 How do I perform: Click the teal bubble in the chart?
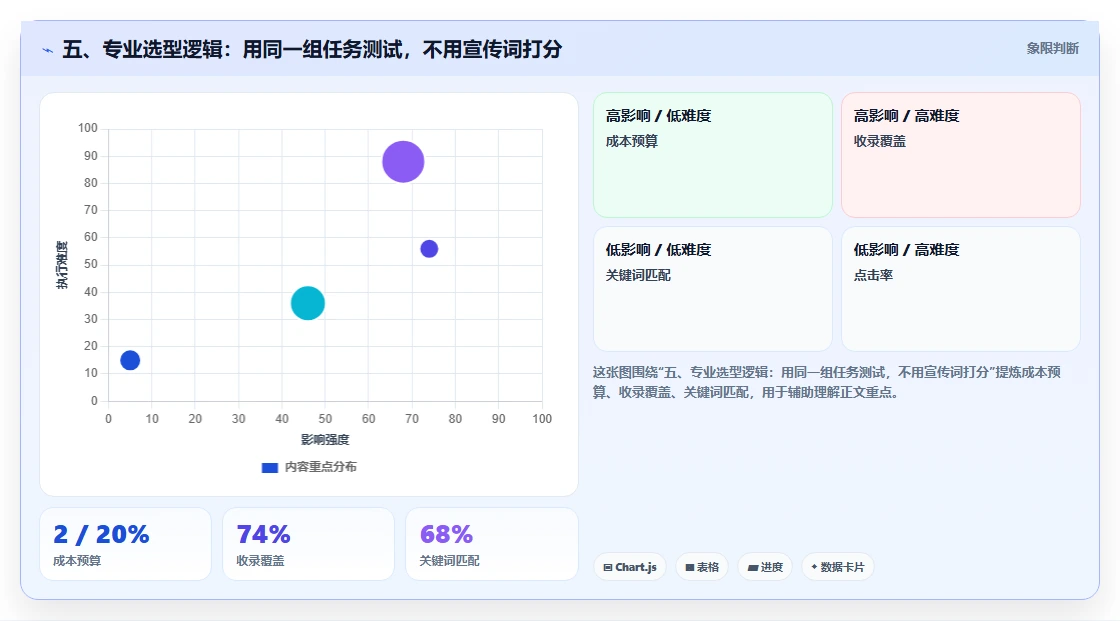coord(308,303)
